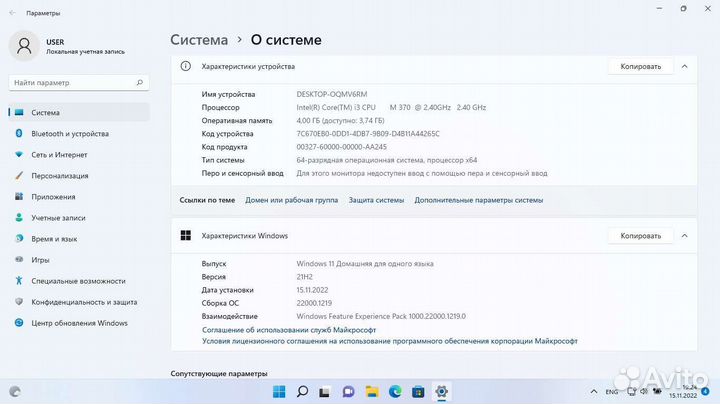This screenshot has height=404, width=720.
Task: Click the network Wi-Fi icon in the sidebar
Action: click(19, 154)
